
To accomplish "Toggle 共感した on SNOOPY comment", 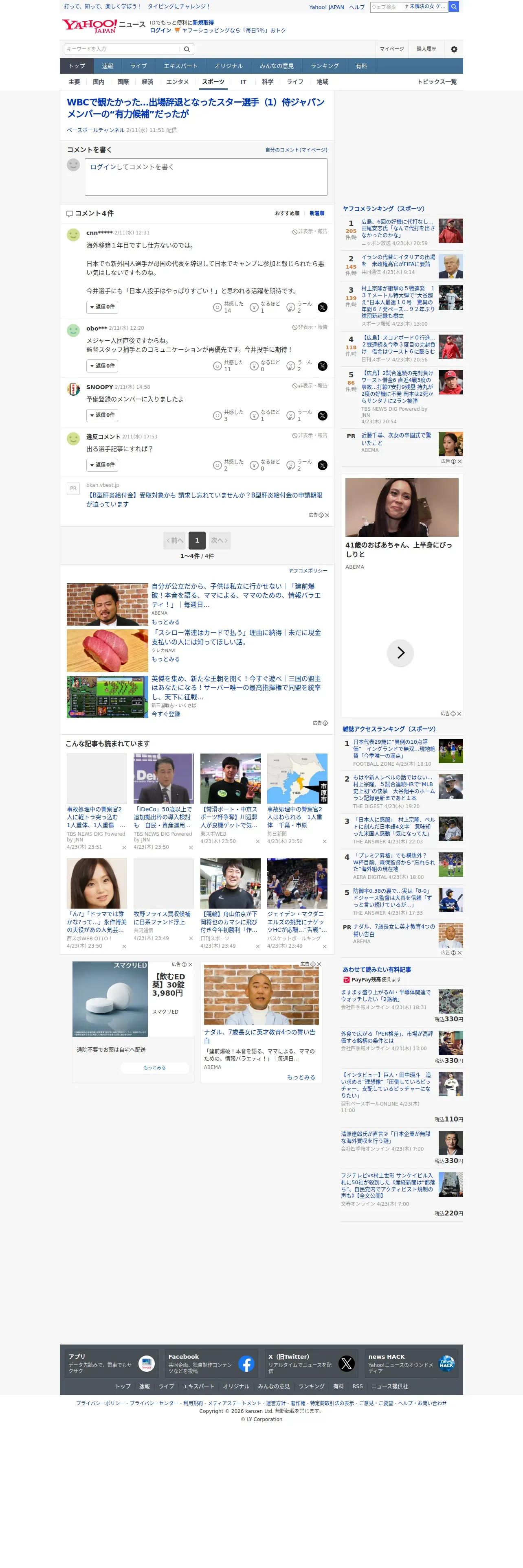I will point(229,416).
